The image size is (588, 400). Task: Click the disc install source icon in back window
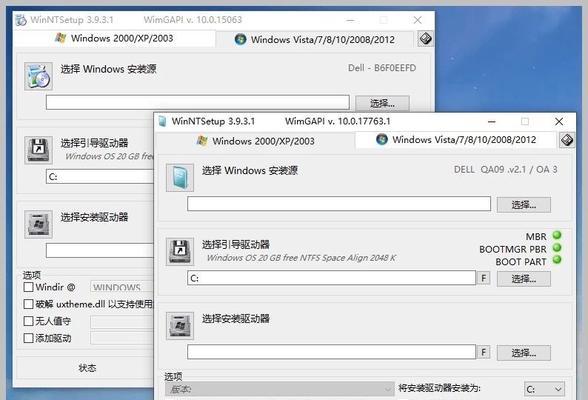38,76
